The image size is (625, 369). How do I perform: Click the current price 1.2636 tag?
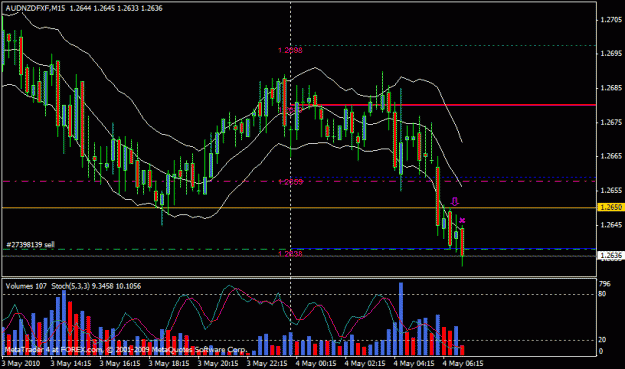(x=610, y=255)
